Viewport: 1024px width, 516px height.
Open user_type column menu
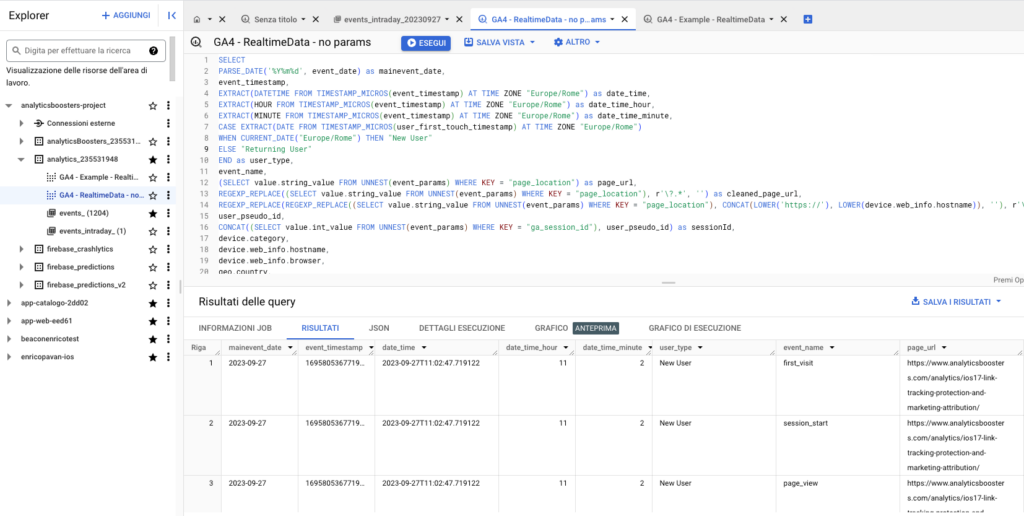(699, 347)
